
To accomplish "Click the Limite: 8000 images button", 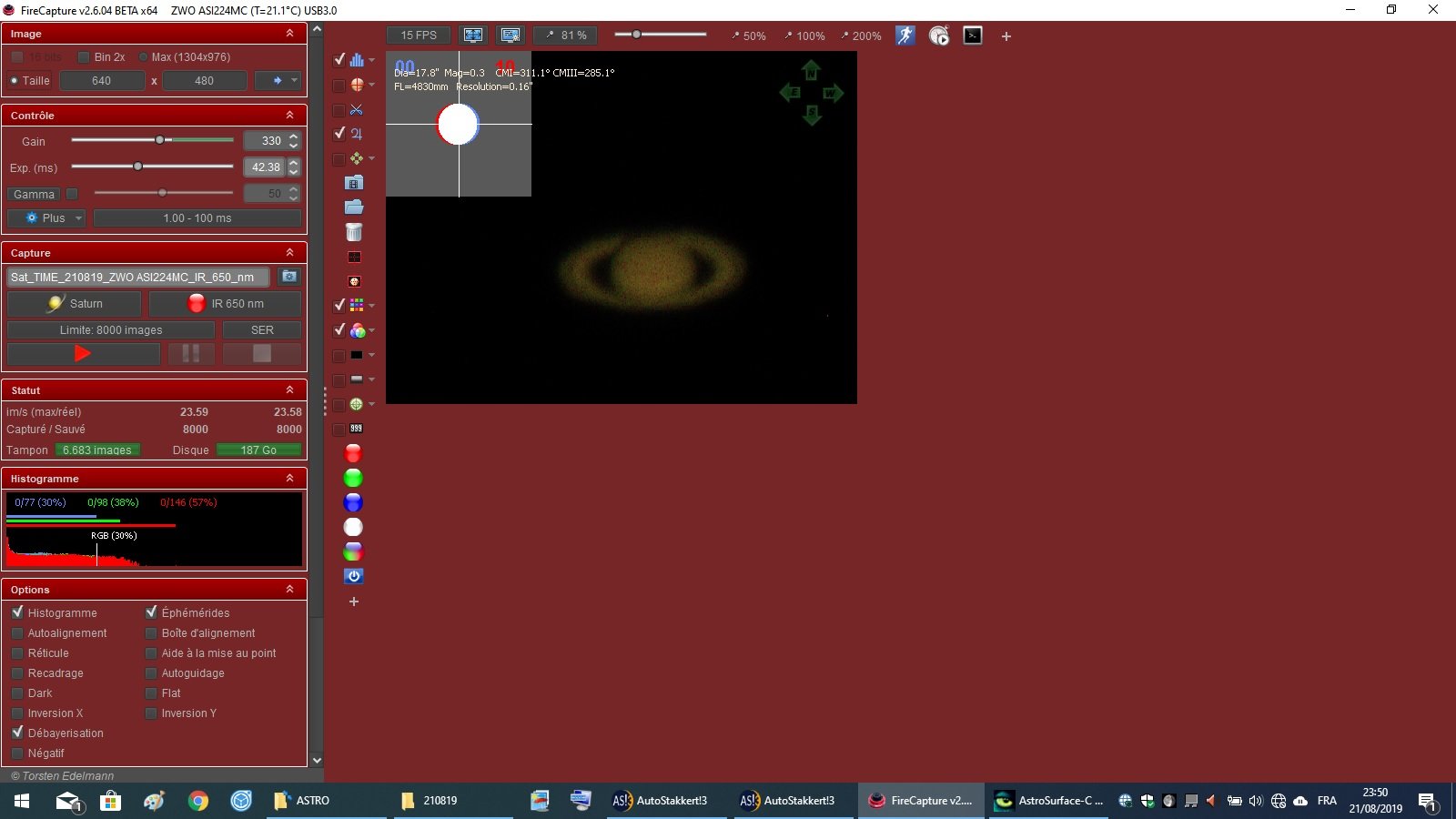I will coord(111,330).
